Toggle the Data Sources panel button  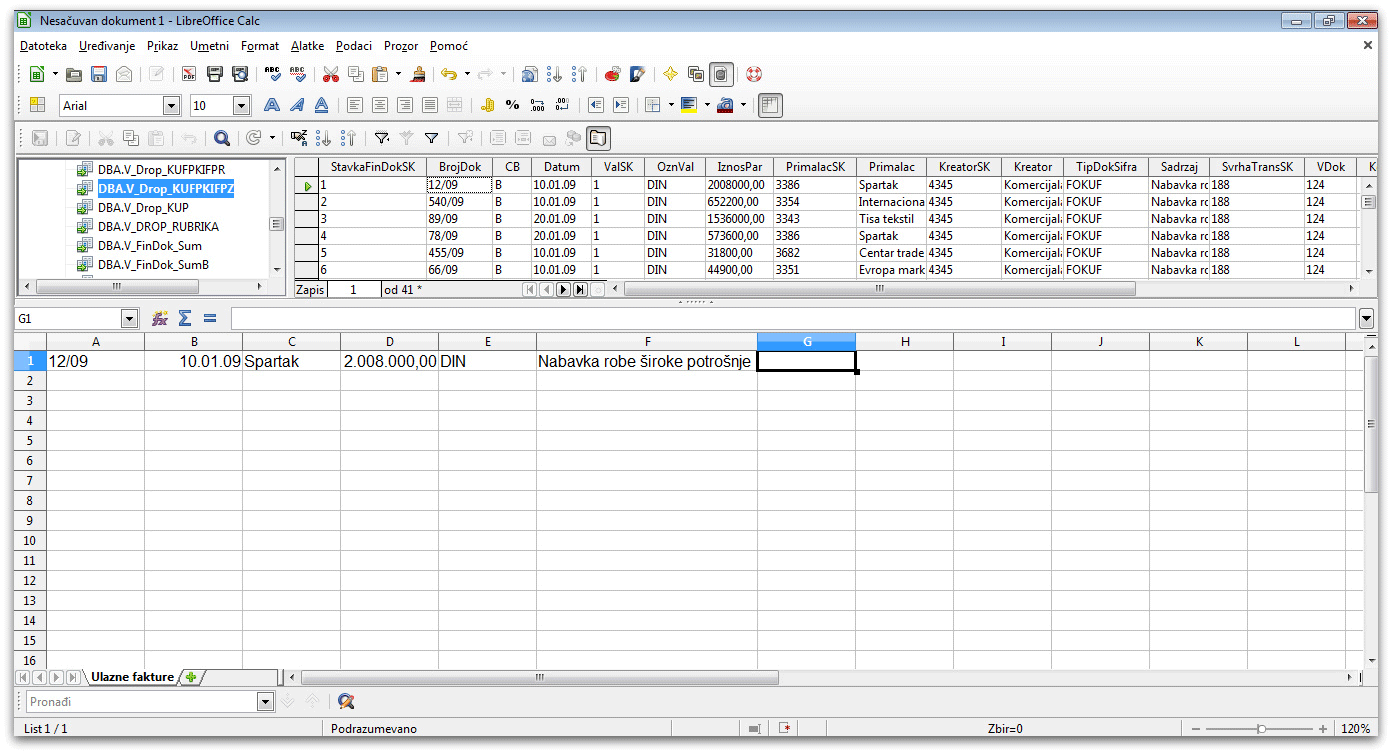[722, 74]
